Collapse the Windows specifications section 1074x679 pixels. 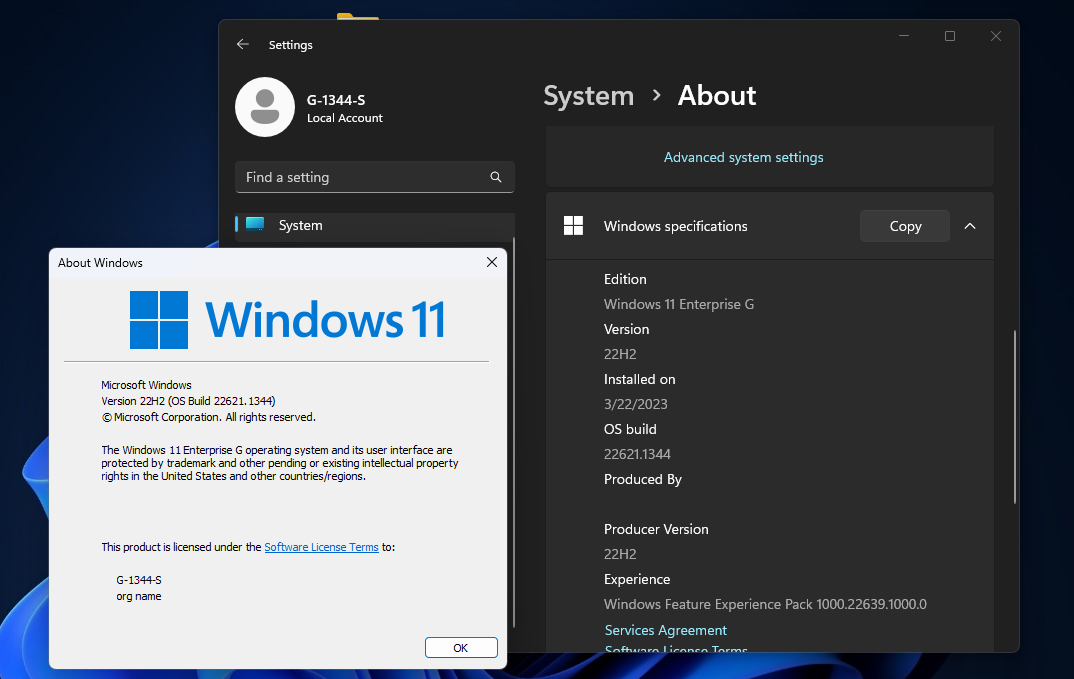(x=970, y=226)
